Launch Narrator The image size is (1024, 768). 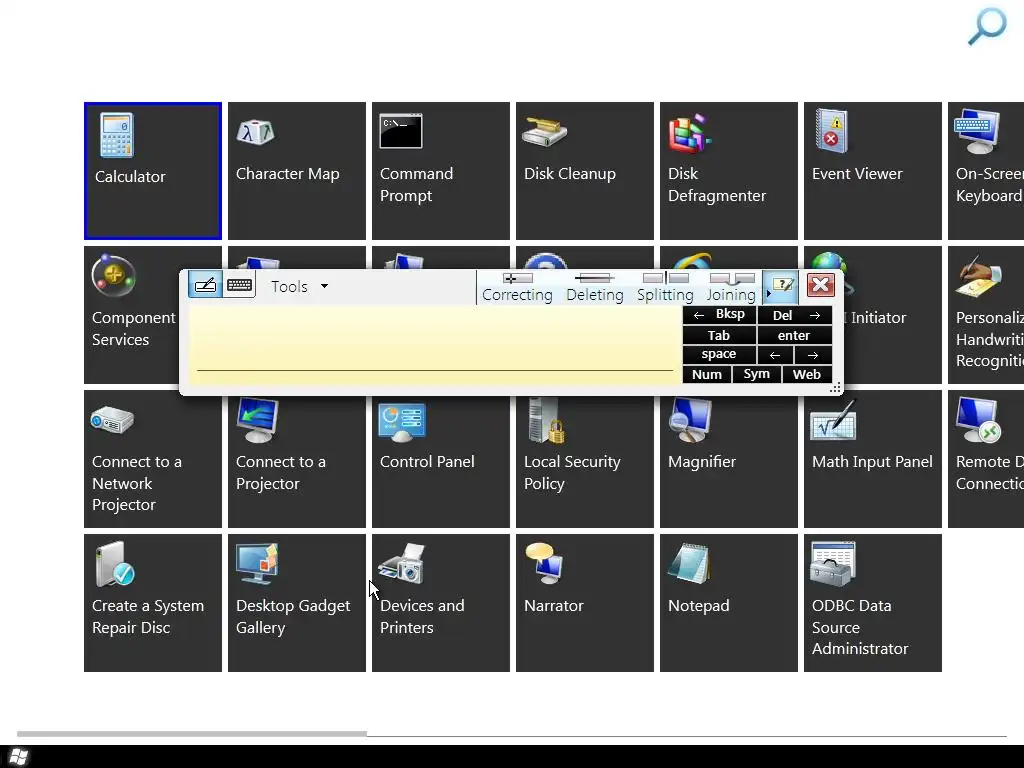point(585,603)
